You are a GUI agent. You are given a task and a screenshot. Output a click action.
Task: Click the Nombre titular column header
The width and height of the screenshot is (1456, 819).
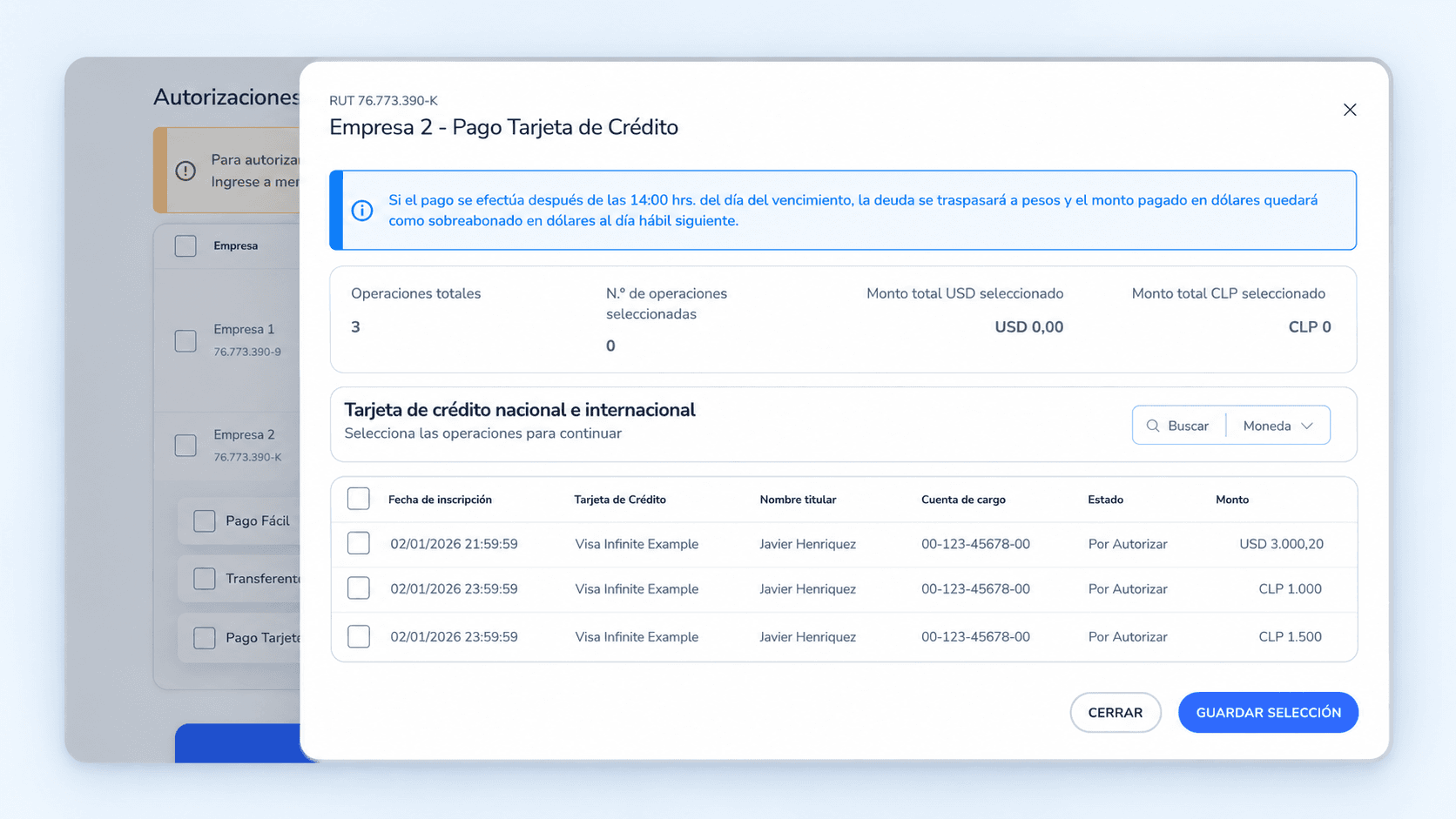(798, 500)
